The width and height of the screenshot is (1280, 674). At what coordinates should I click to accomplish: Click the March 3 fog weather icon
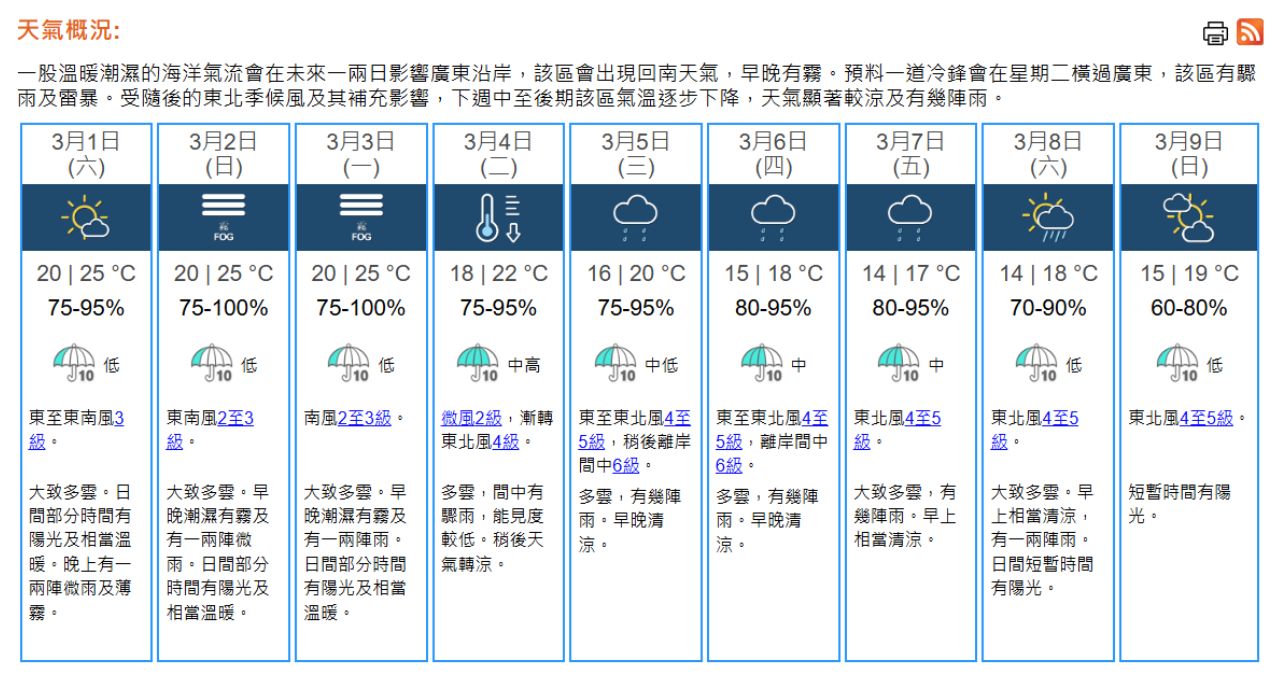click(361, 217)
